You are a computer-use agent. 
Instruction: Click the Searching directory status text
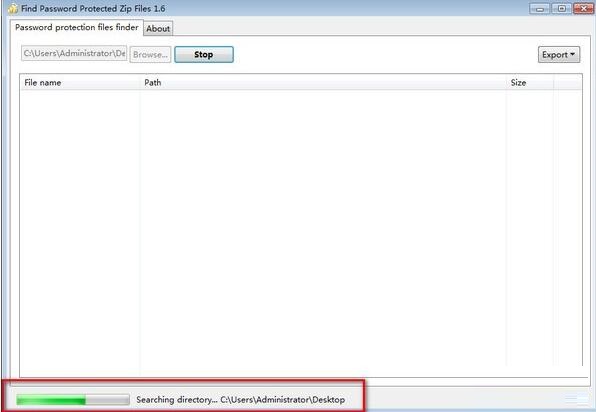[241, 399]
